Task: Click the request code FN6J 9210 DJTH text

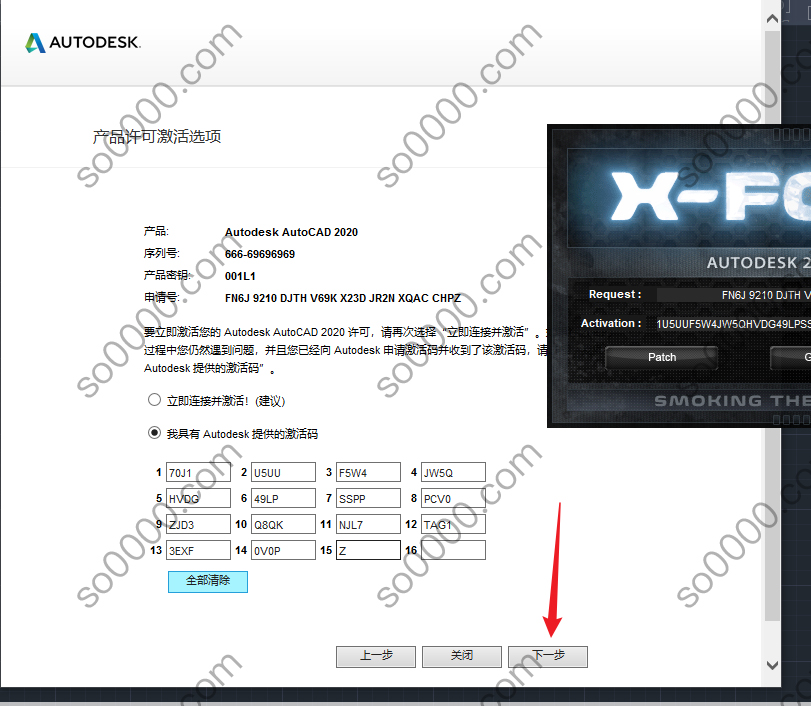Action: (x=343, y=298)
